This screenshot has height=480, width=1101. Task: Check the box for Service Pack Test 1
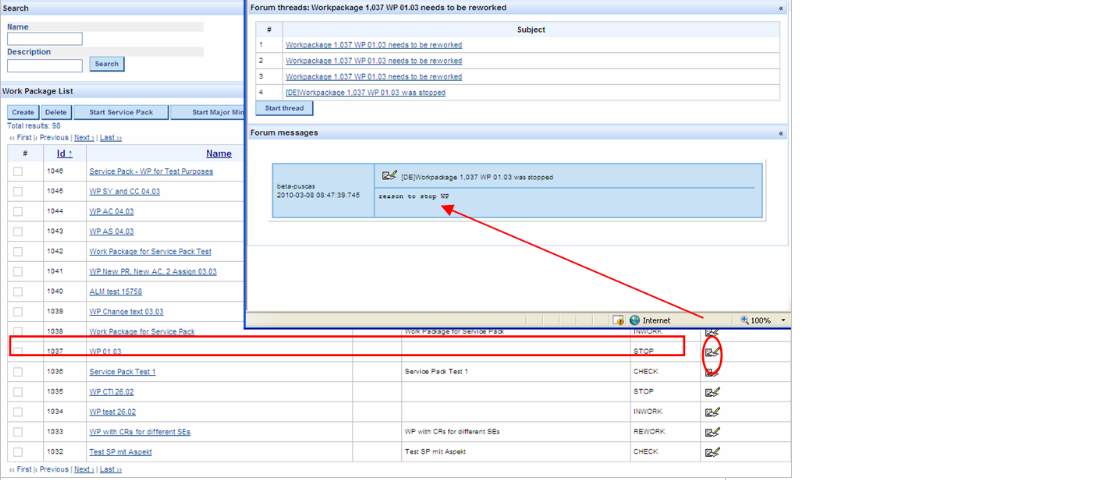pyautogui.click(x=17, y=372)
